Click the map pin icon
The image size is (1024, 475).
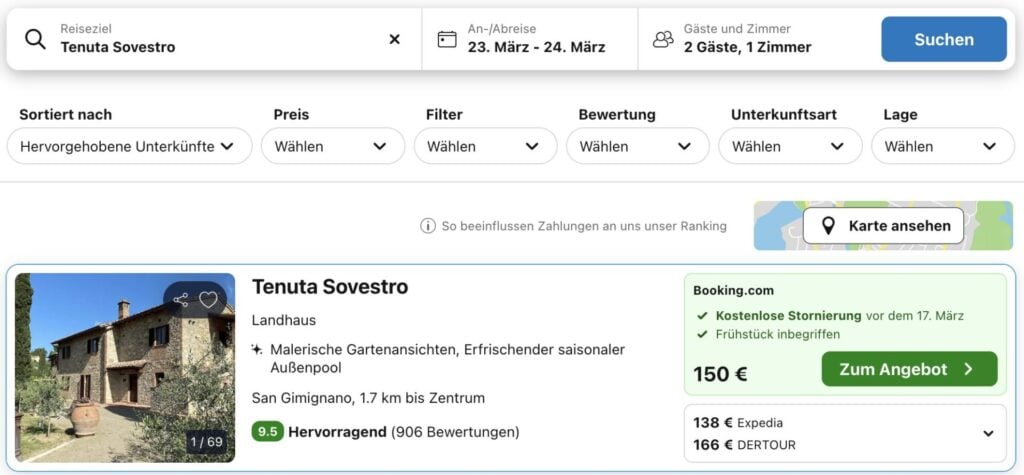click(828, 226)
